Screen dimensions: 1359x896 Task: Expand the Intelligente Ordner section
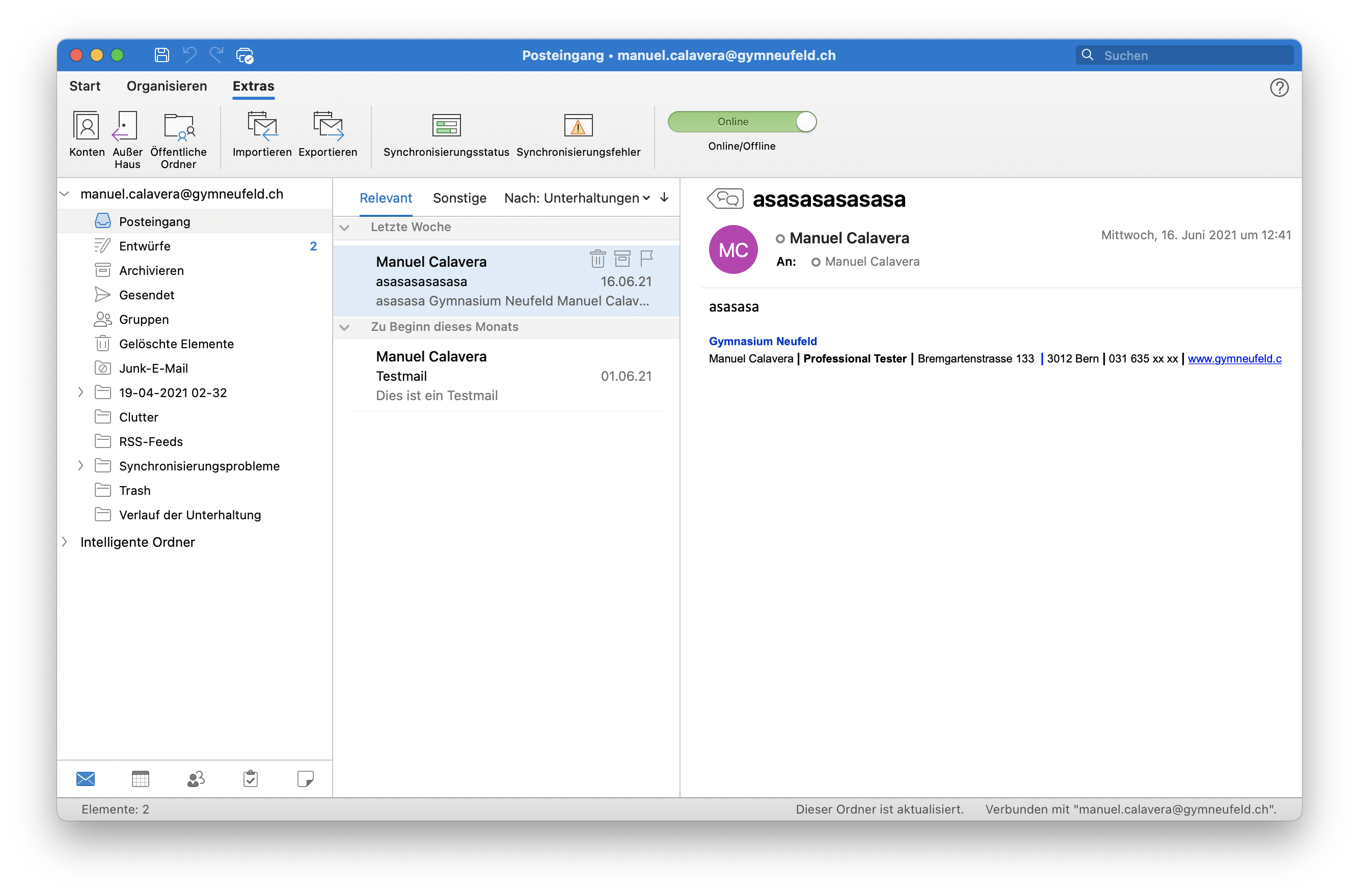coord(65,542)
